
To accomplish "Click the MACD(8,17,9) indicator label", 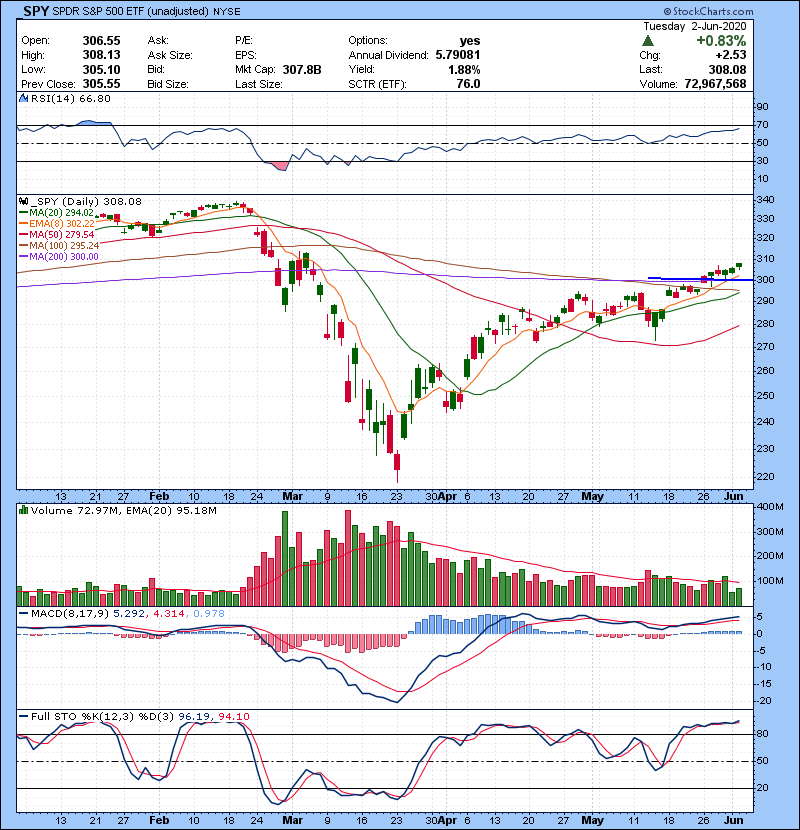I will pyautogui.click(x=70, y=614).
